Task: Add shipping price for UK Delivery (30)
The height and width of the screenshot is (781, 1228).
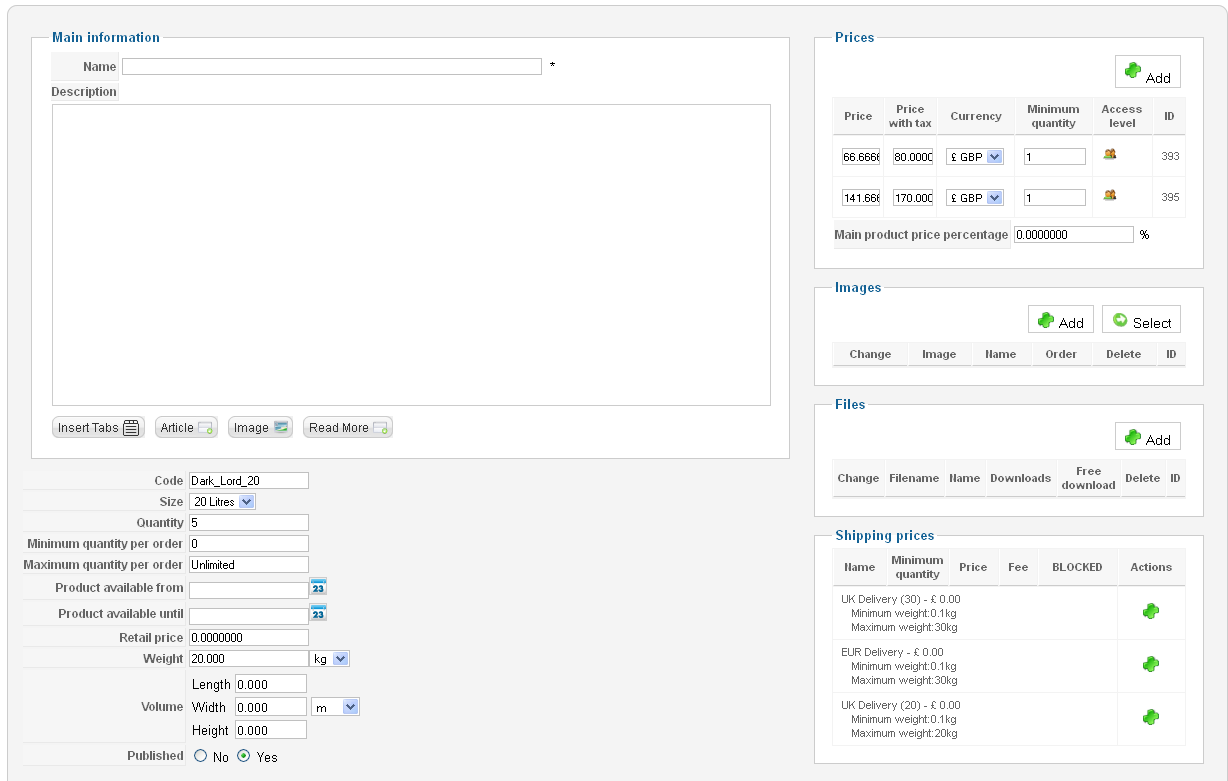Action: click(x=1150, y=611)
